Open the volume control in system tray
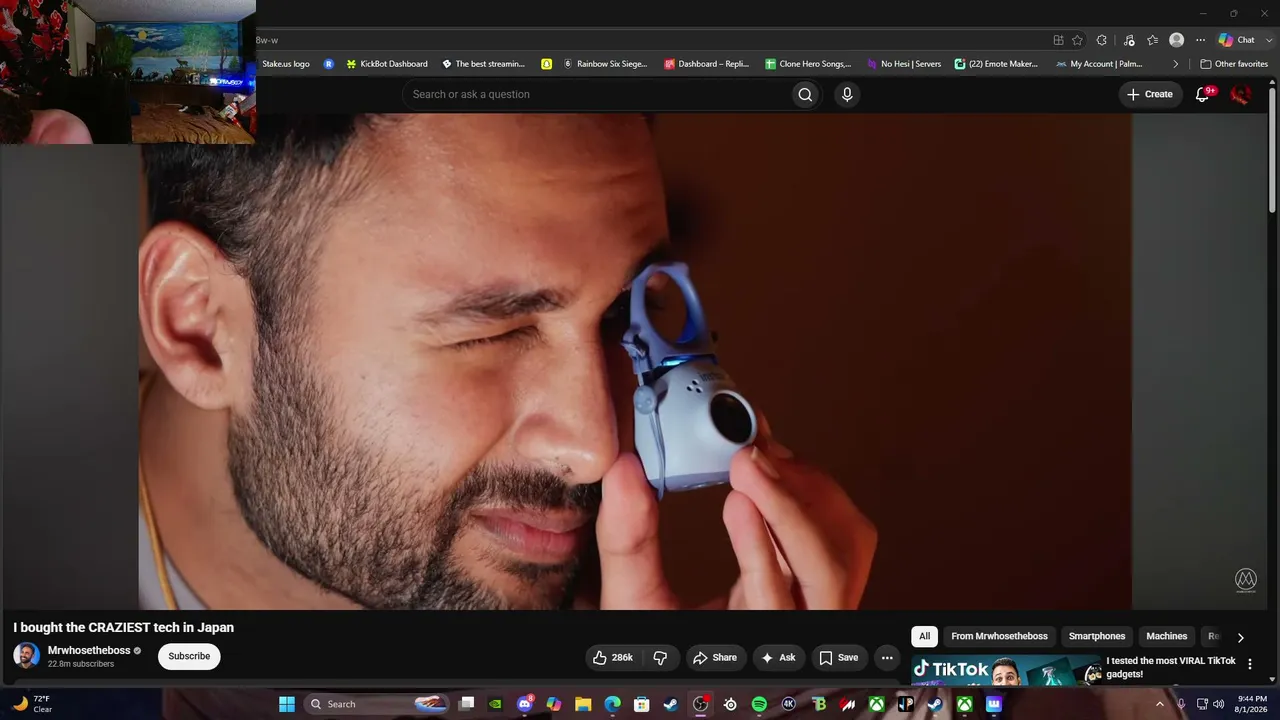The width and height of the screenshot is (1280, 720). [x=1218, y=704]
